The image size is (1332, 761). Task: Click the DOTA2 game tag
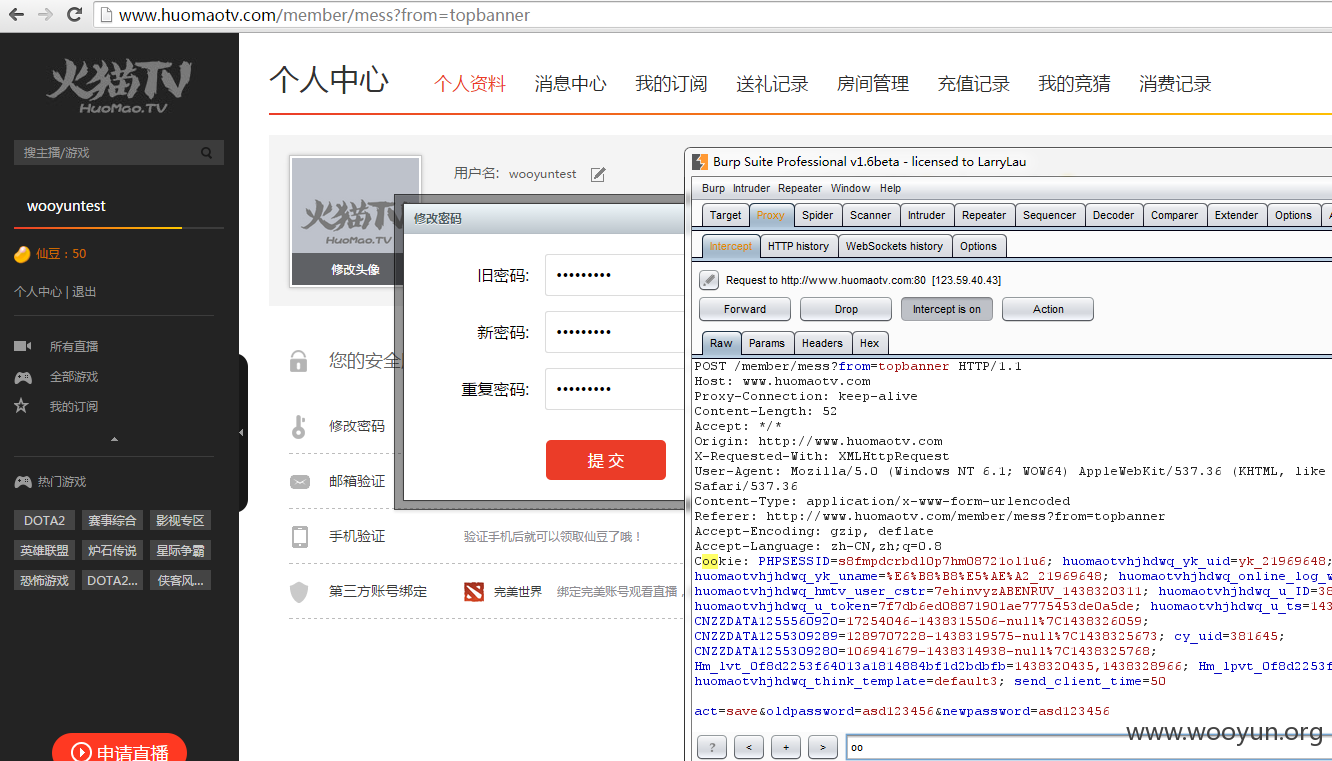click(x=45, y=521)
